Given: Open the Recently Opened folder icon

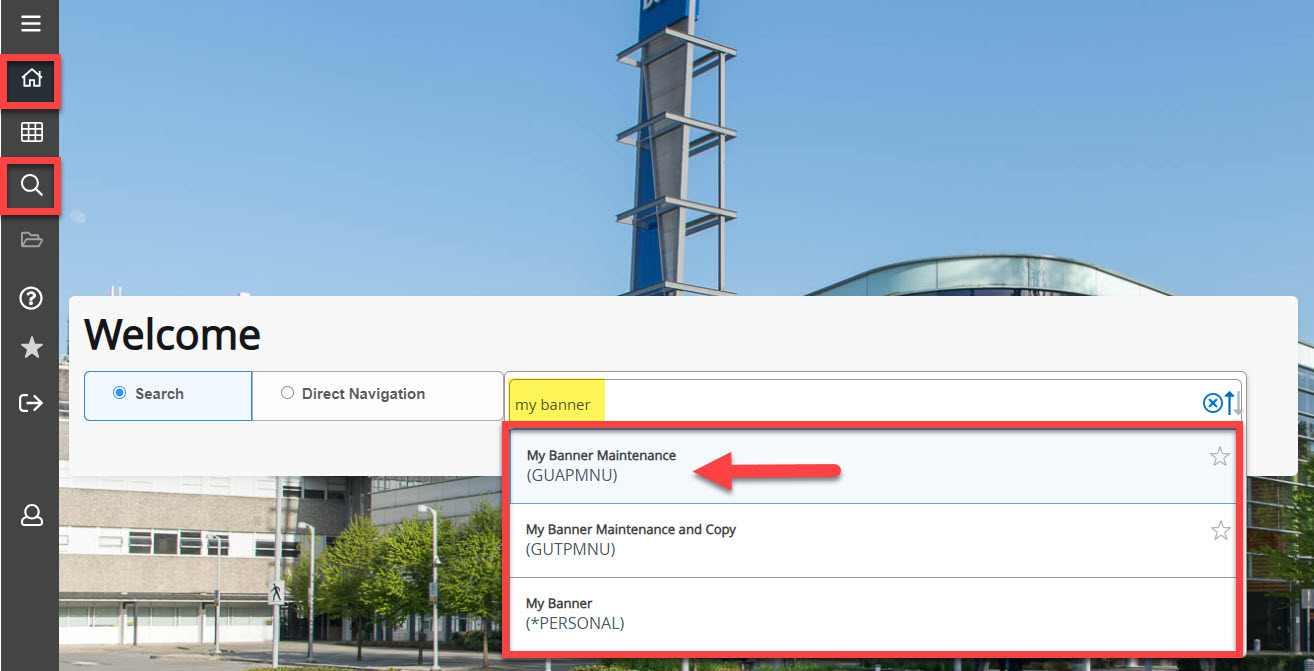Looking at the screenshot, I should pos(30,239).
